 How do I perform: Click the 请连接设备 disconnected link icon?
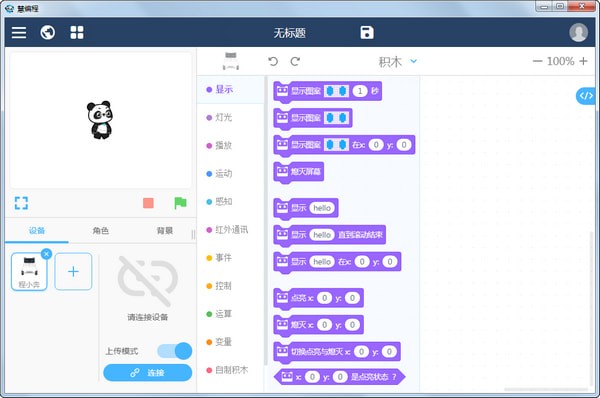[148, 281]
